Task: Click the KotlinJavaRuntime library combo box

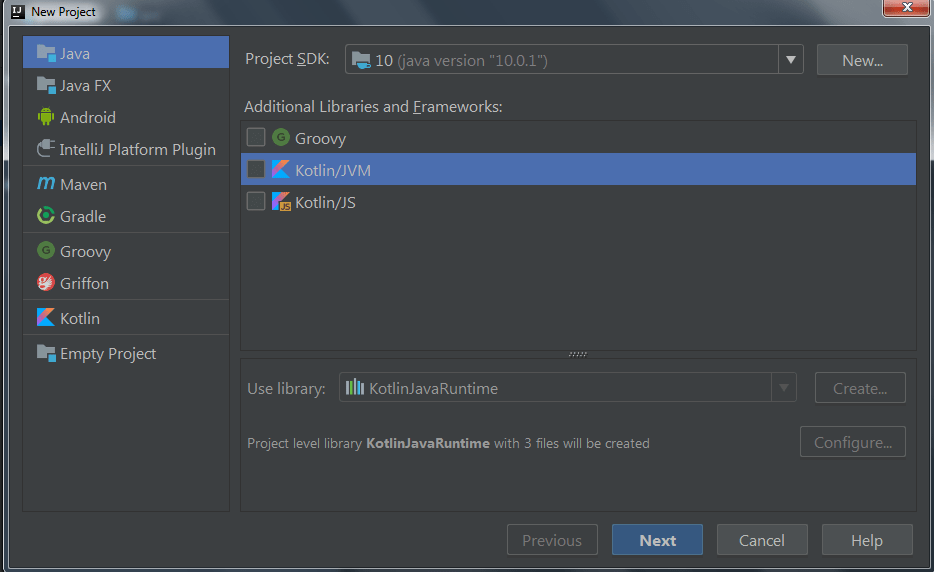Action: tap(568, 388)
